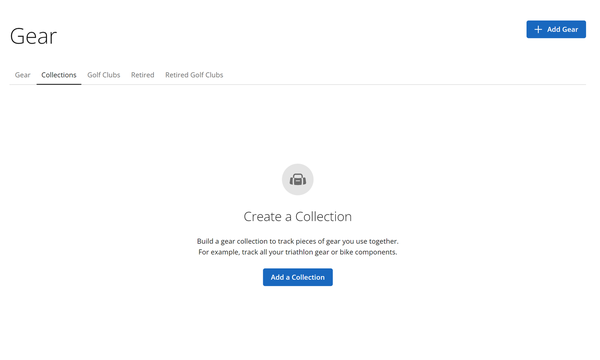Click the Add Gear button
Viewport: 600px width, 360px height.
(x=556, y=29)
